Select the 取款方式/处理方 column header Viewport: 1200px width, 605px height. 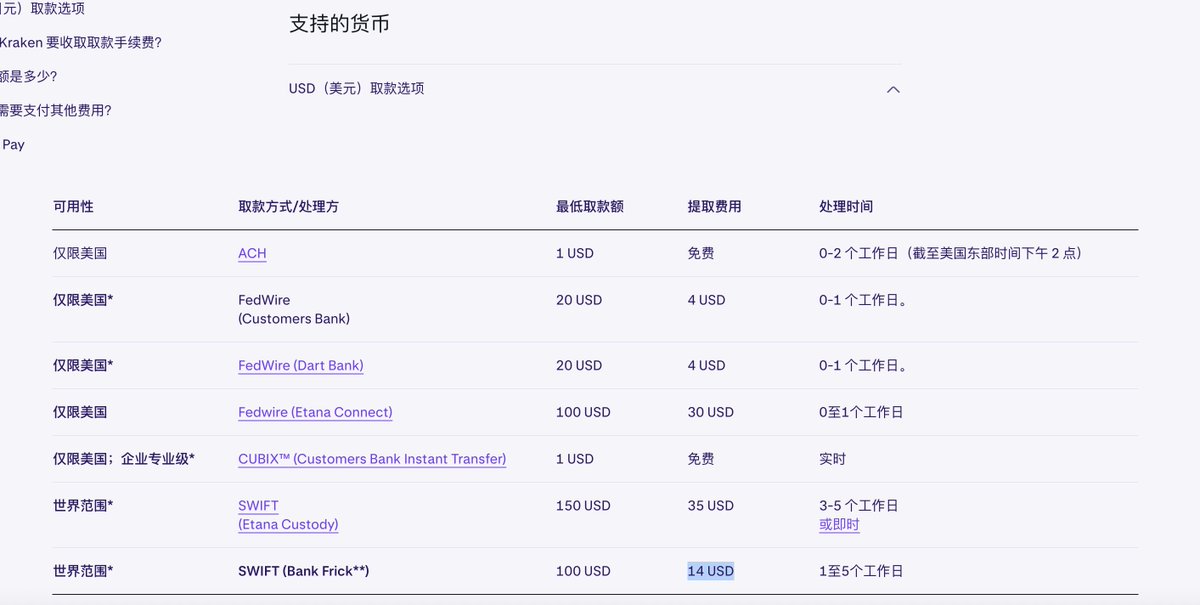(288, 206)
